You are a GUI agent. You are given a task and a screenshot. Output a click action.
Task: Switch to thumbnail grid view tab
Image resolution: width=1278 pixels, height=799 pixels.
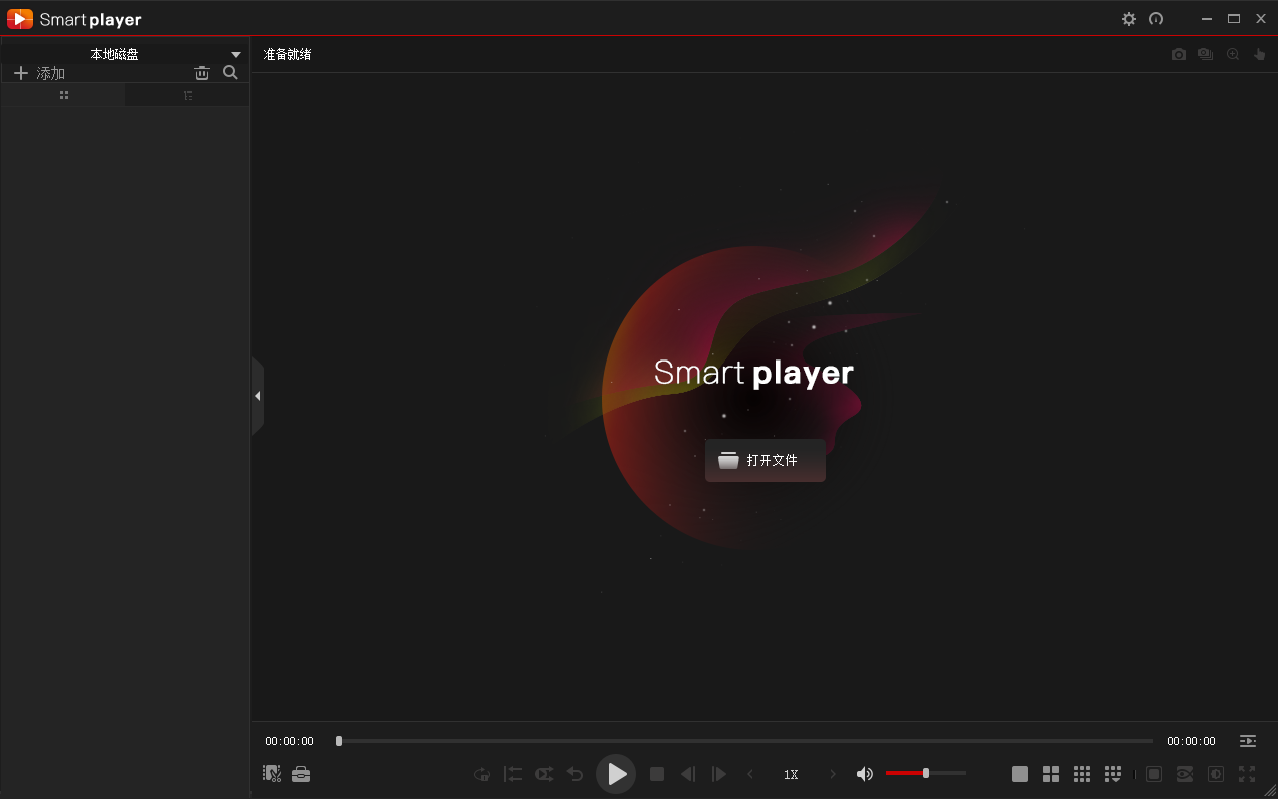[64, 95]
